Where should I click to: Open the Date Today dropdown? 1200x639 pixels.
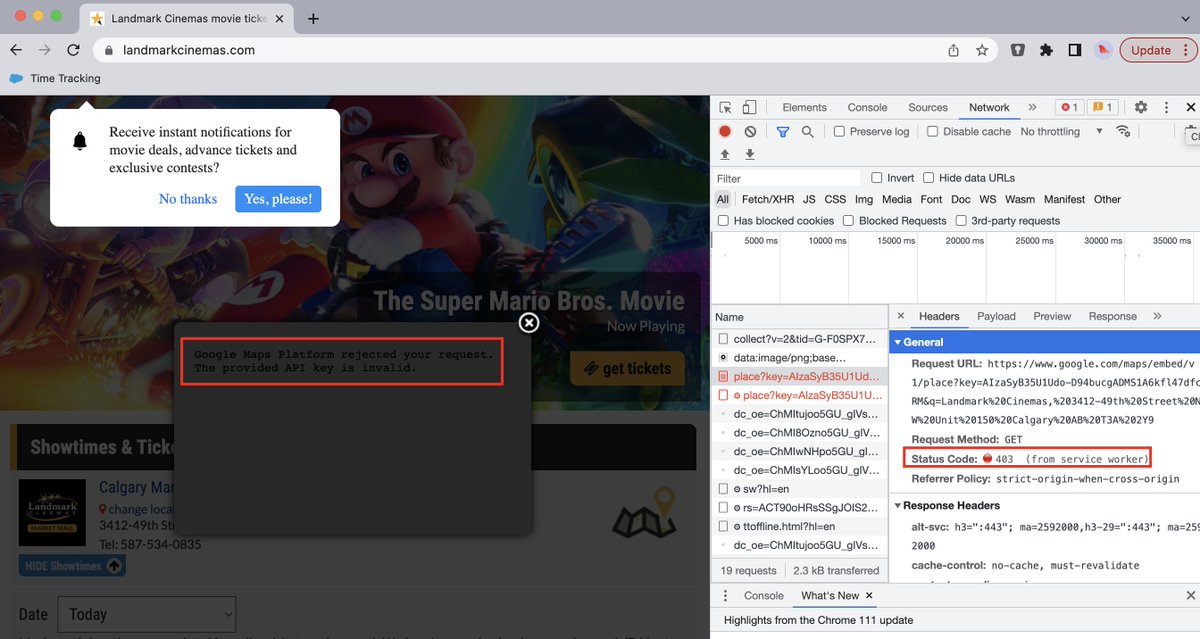(147, 614)
